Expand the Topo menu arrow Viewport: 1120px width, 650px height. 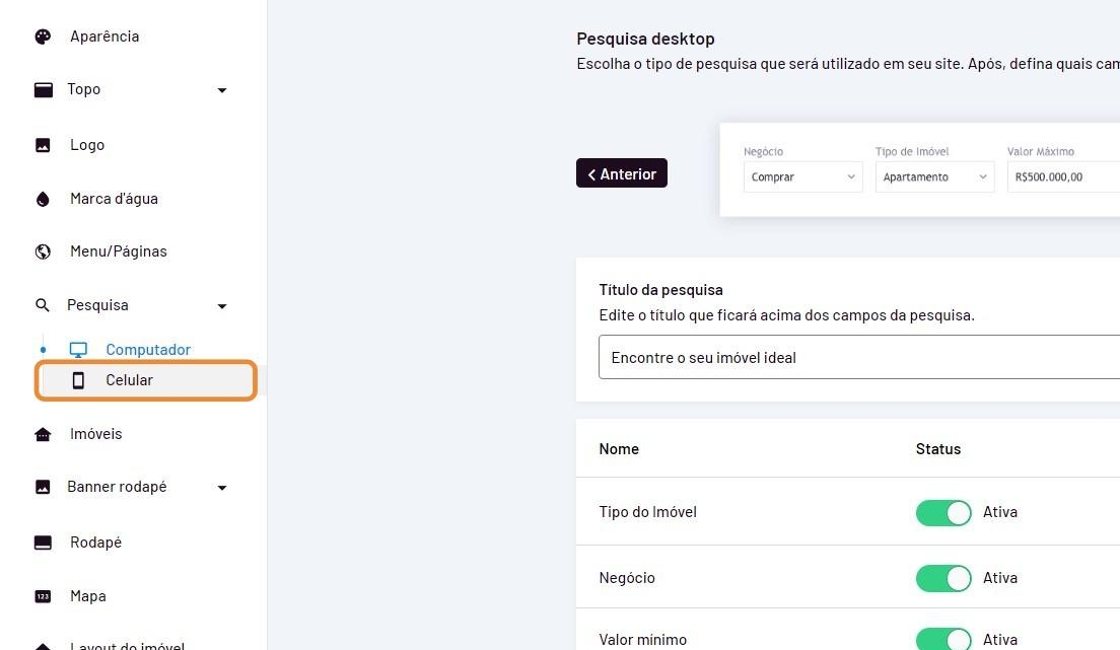(222, 91)
